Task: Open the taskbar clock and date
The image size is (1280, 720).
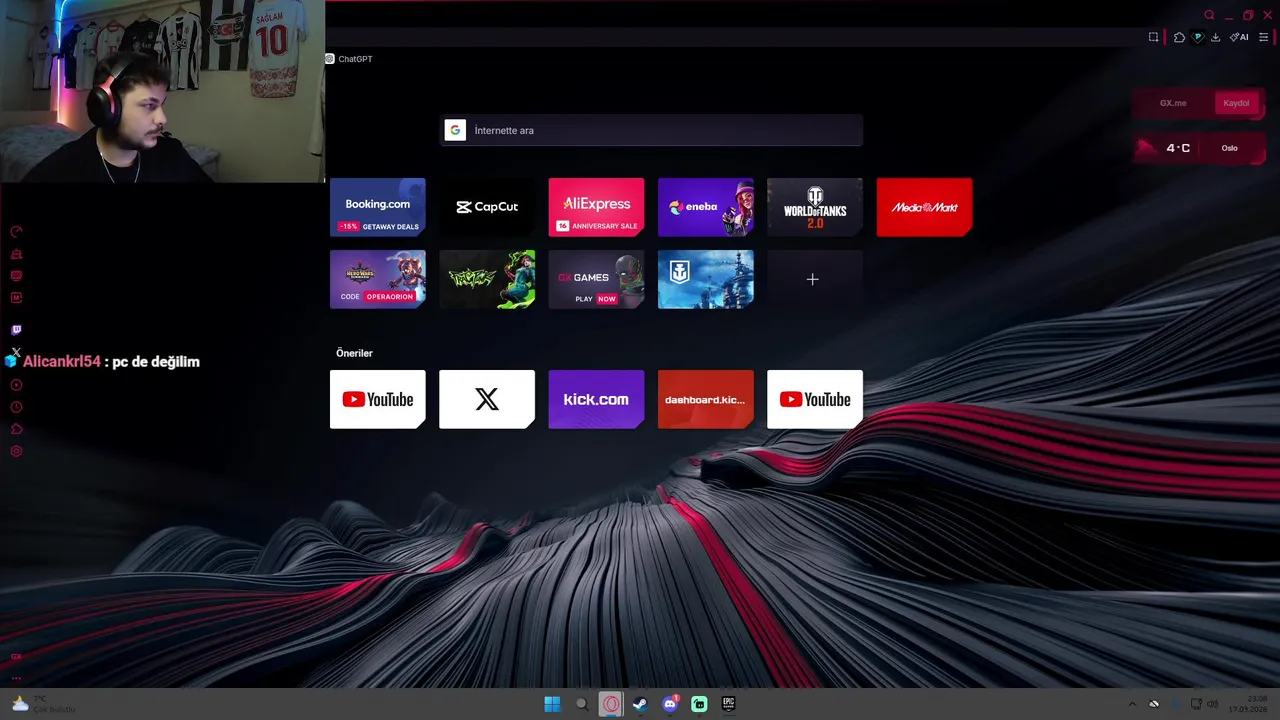Action: [x=1249, y=704]
